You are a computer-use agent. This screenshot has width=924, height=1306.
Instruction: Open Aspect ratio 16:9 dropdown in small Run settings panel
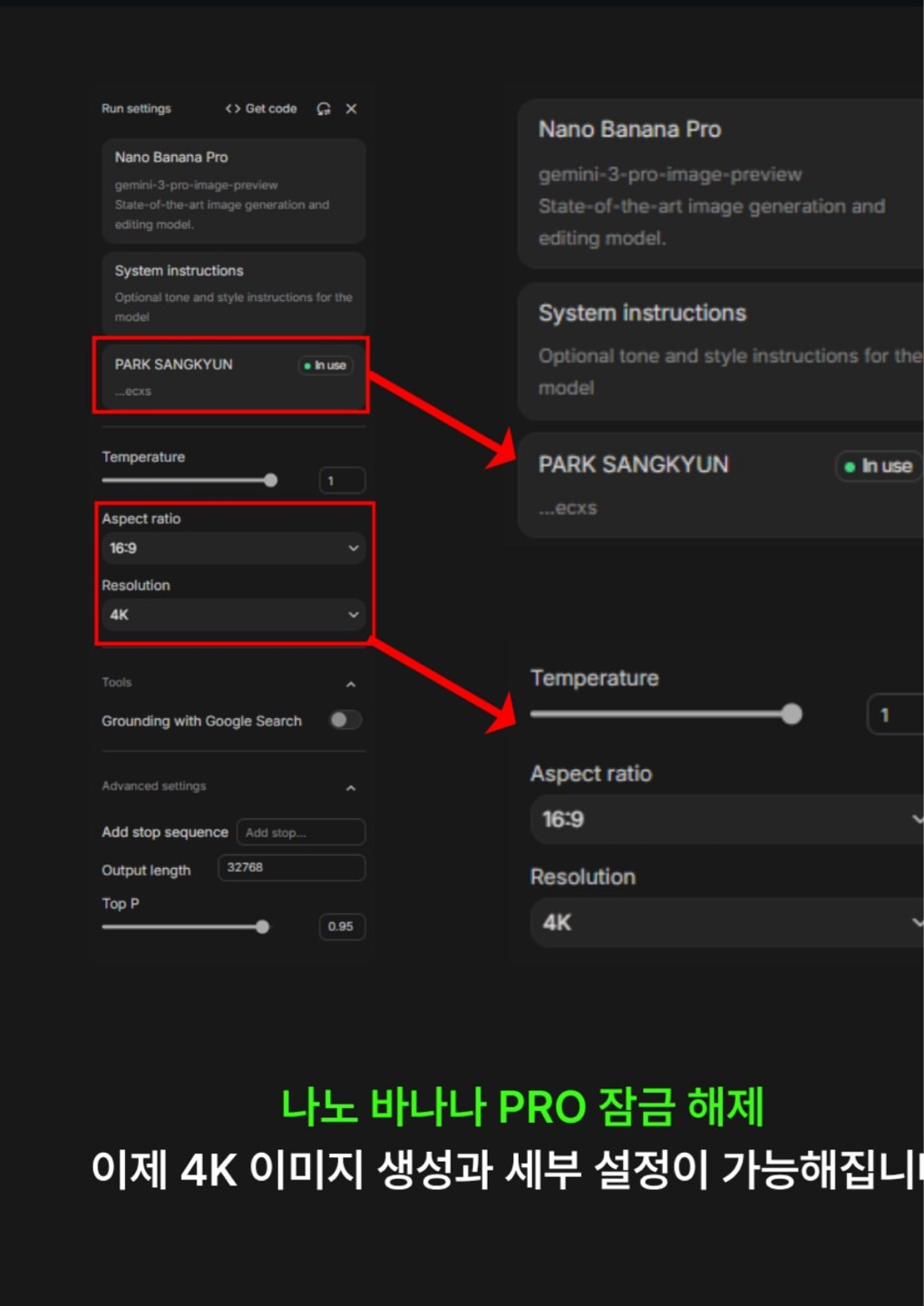pos(234,548)
